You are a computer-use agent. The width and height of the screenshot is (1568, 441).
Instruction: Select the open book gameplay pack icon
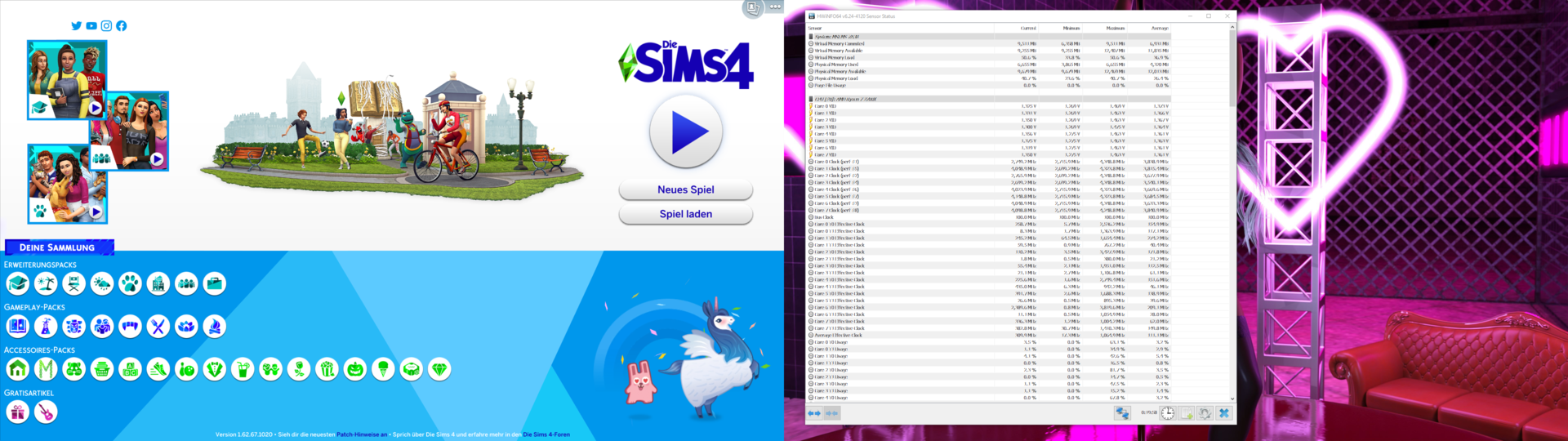pos(18,327)
